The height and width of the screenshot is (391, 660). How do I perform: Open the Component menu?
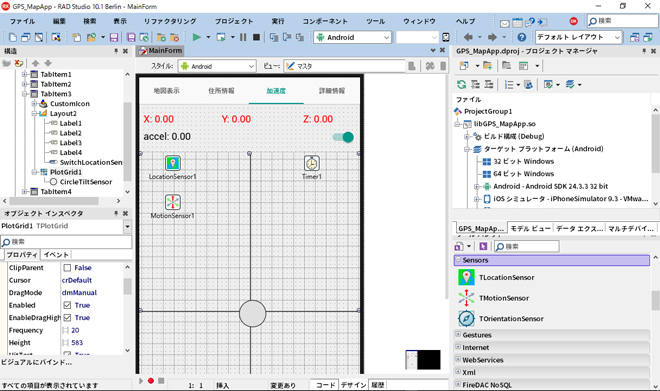pos(325,21)
